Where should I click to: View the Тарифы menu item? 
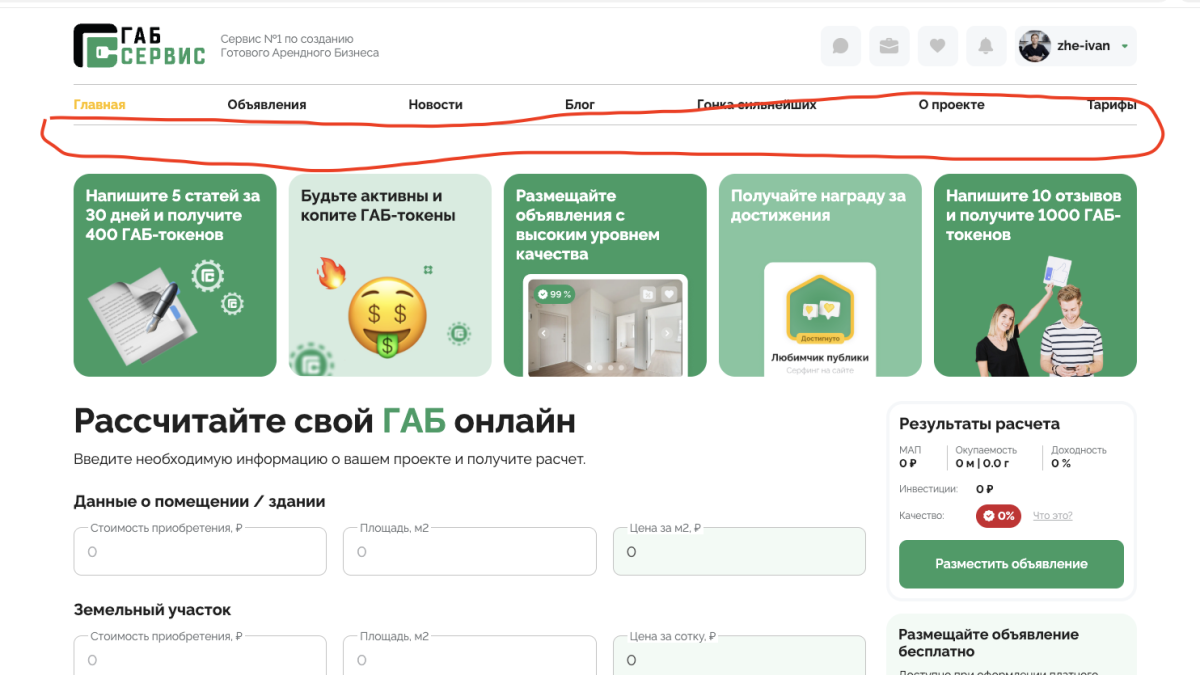[x=1111, y=105]
